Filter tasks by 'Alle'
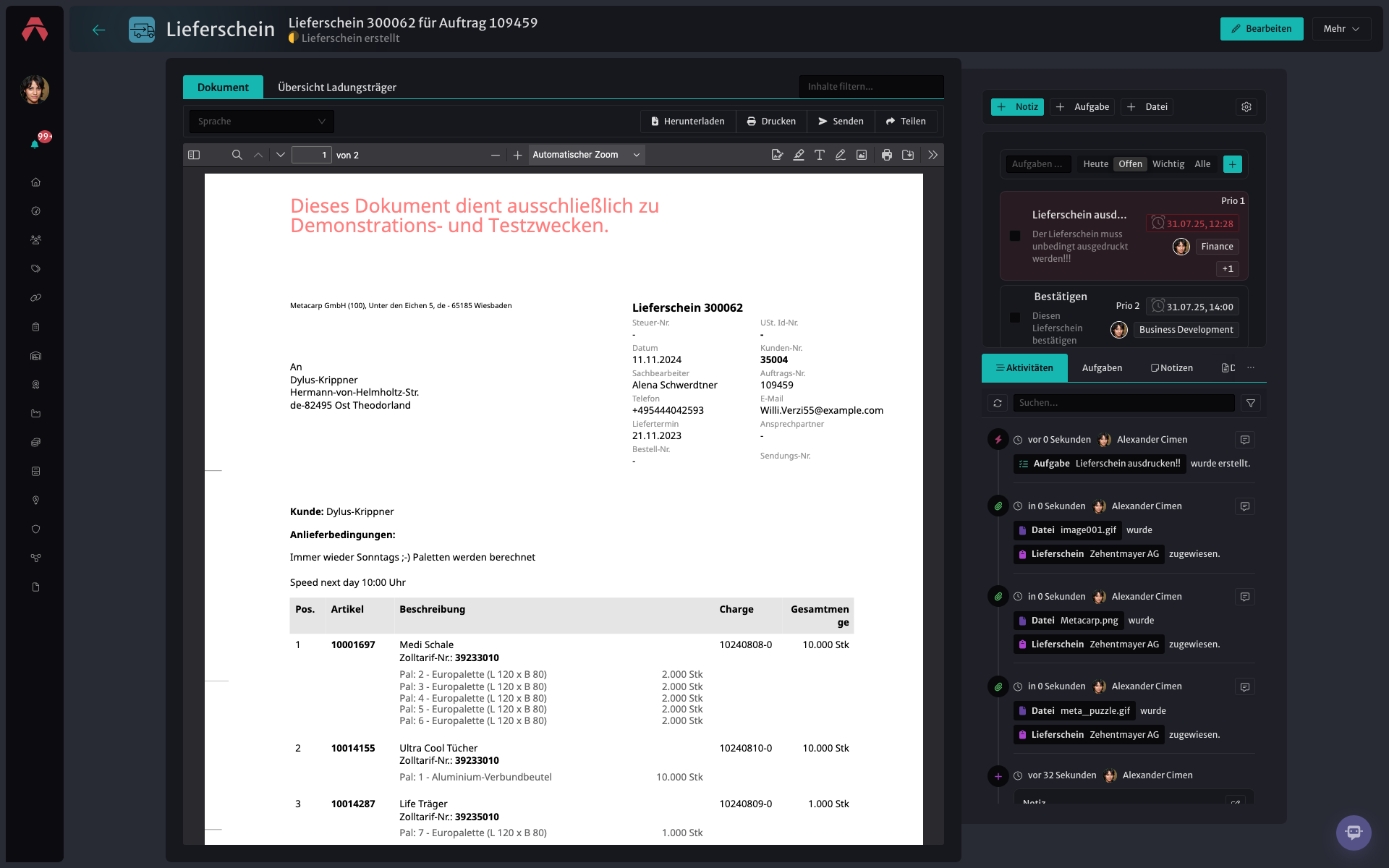1389x868 pixels. (1202, 164)
